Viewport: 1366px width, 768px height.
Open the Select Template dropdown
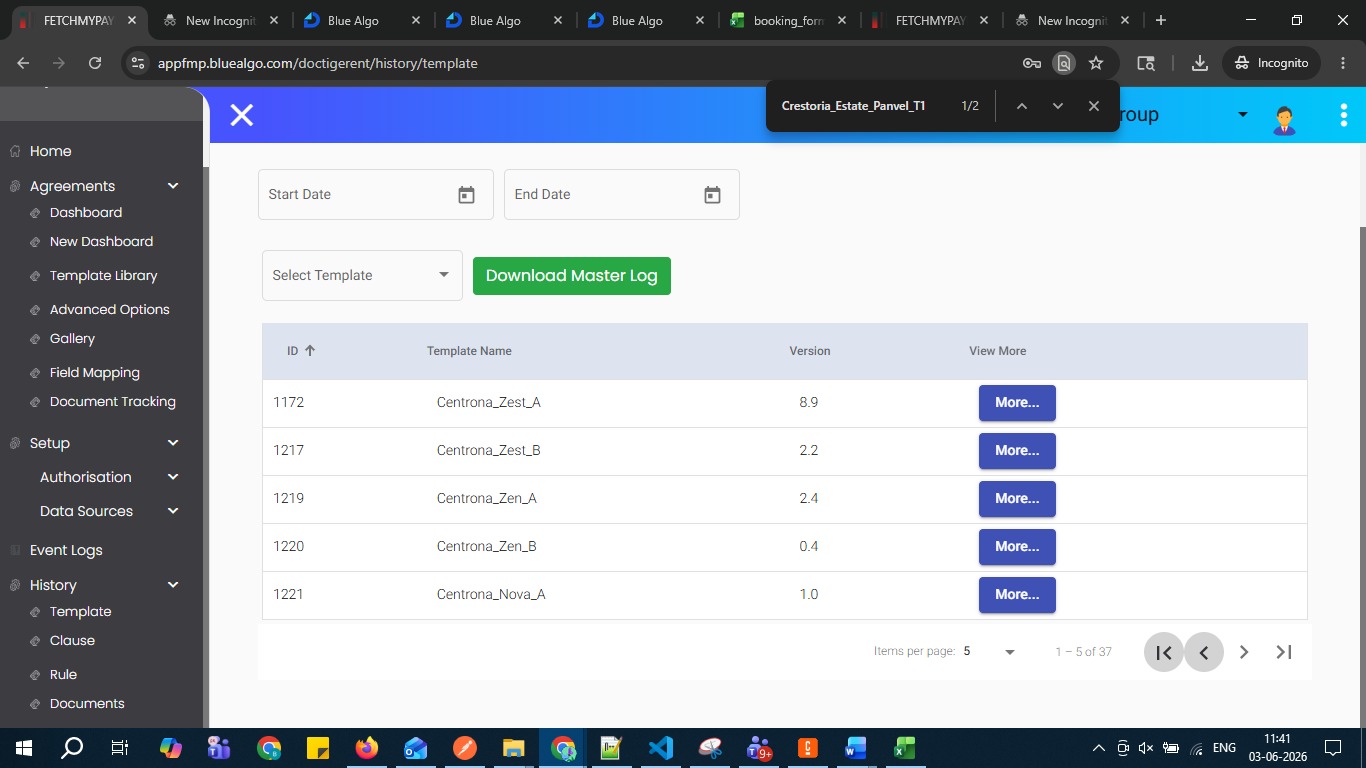[362, 275]
